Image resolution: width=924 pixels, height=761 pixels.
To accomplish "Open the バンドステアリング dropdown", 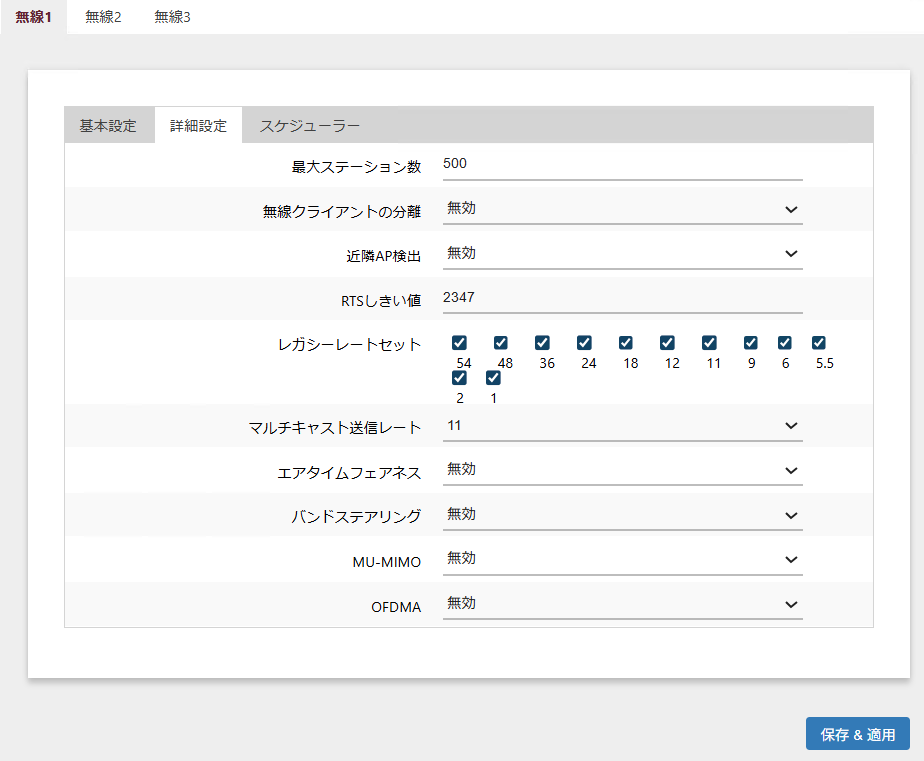I will pyautogui.click(x=622, y=515).
